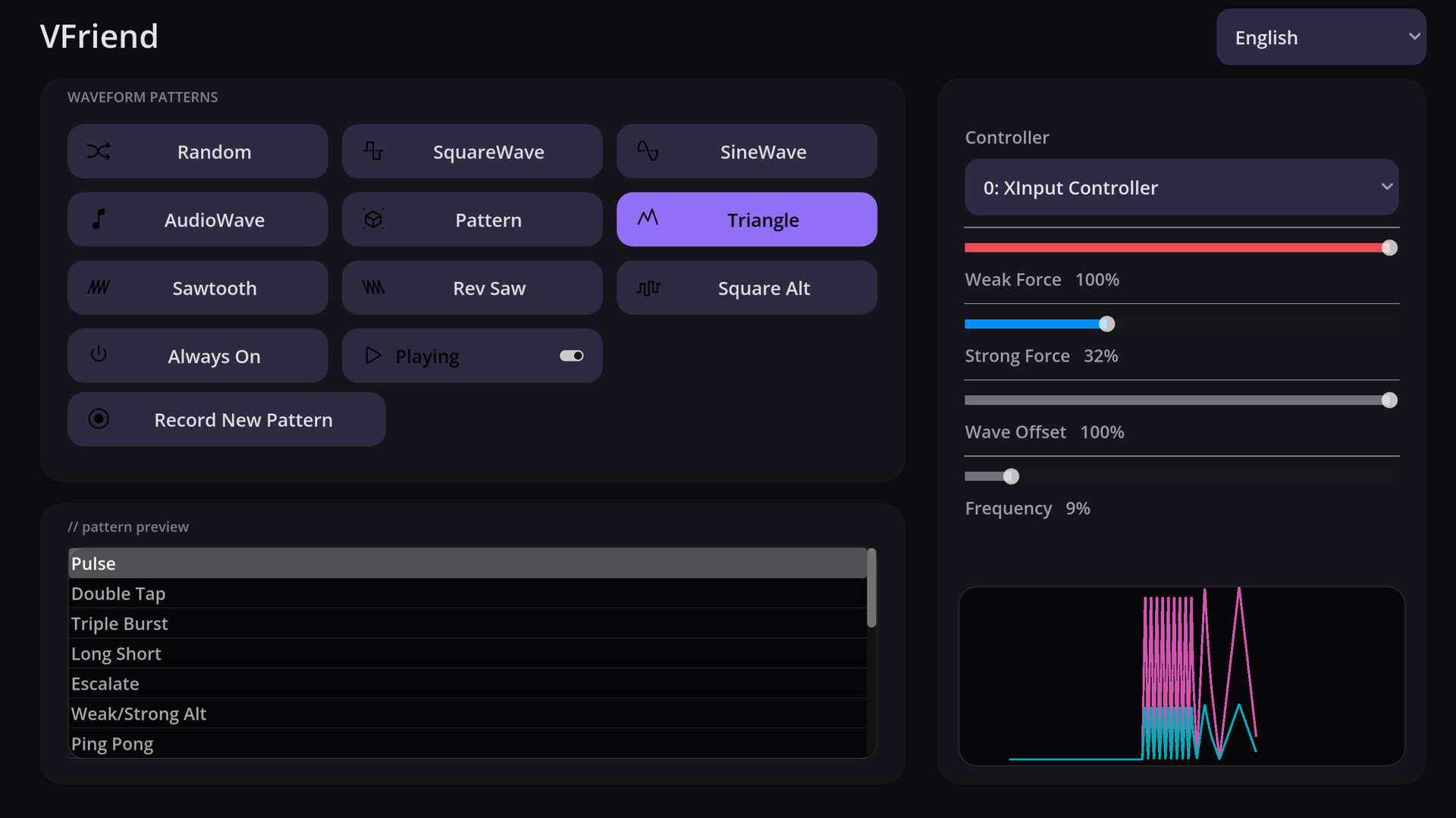Start Record New Pattern label

(243, 420)
